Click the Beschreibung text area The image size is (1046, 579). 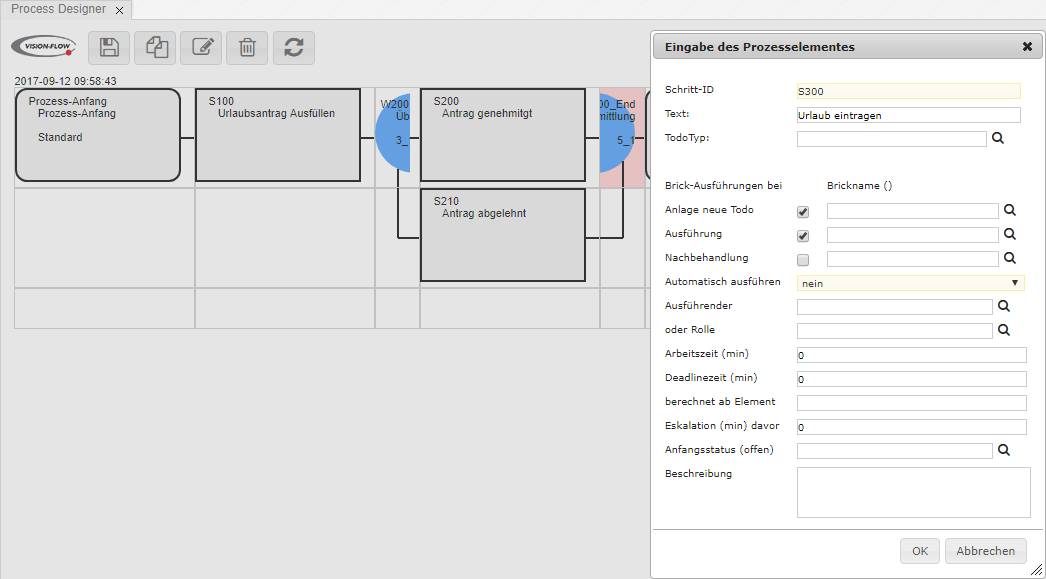click(x=913, y=492)
